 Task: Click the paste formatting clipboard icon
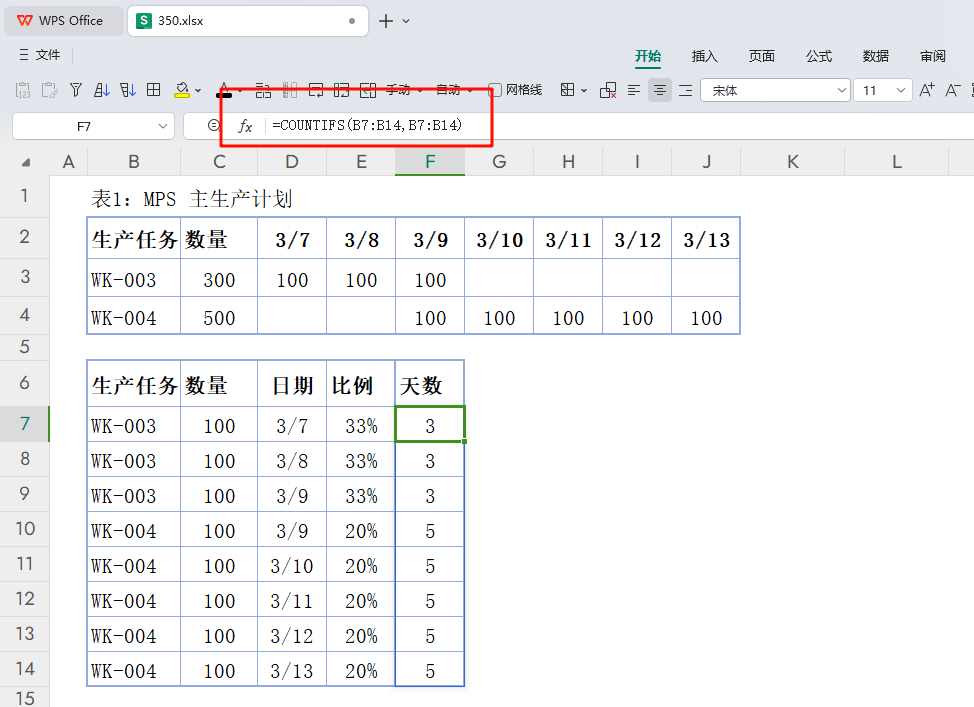[50, 90]
